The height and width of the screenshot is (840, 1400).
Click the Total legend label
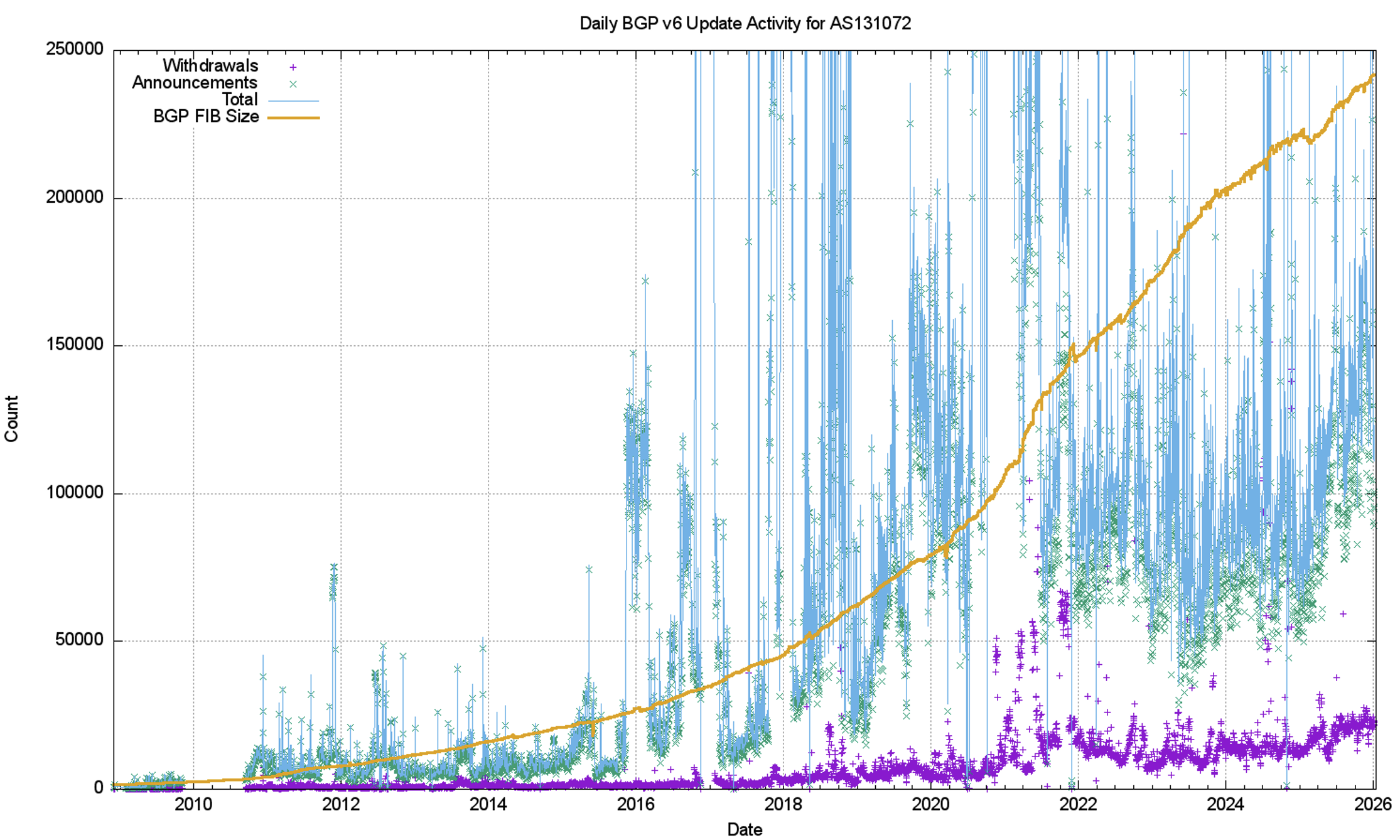tap(240, 99)
